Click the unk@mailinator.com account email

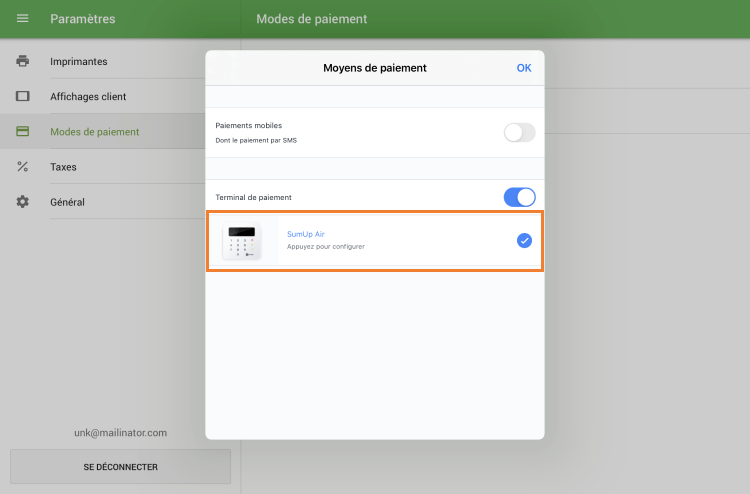(x=121, y=433)
